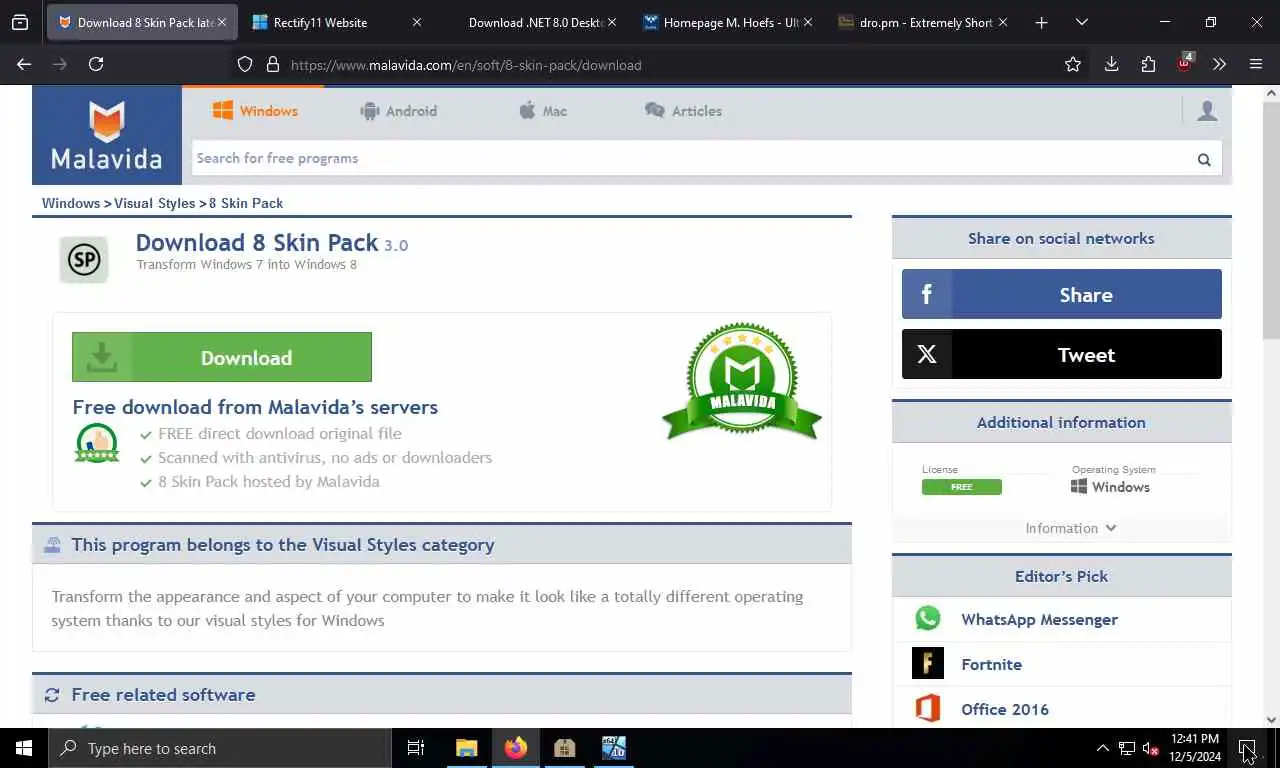Viewport: 1280px width, 768px height.
Task: List all tabs dropdown arrow
Action: tap(1081, 22)
